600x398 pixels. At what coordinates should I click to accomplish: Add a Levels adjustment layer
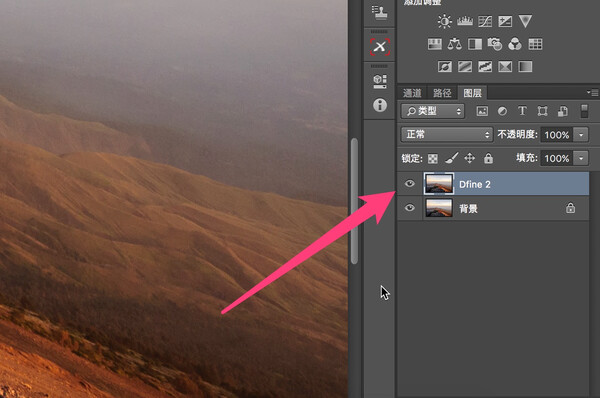[465, 21]
